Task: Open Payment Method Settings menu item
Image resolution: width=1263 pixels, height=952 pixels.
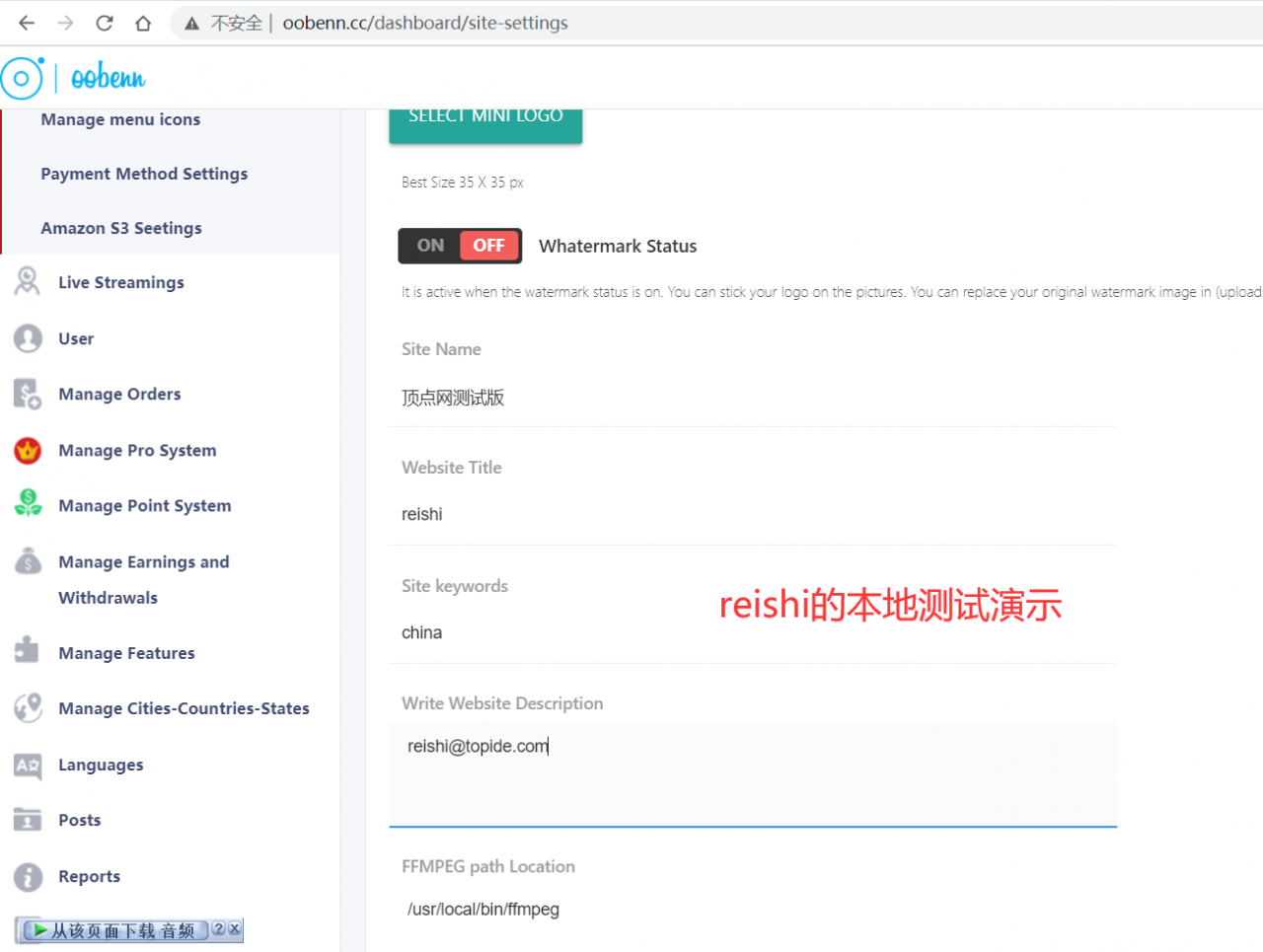Action: [144, 174]
